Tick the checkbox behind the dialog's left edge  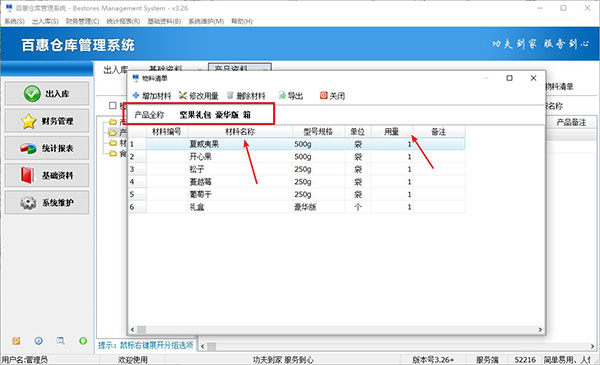pyautogui.click(x=112, y=105)
